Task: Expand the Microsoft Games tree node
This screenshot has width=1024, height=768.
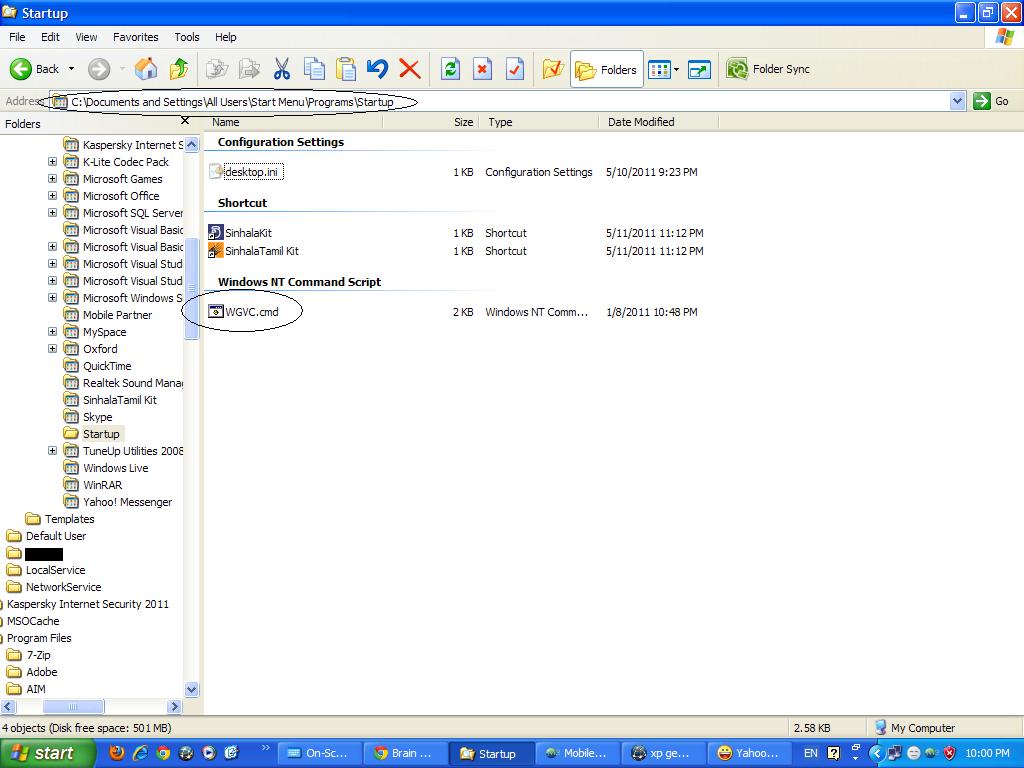Action: click(52, 178)
